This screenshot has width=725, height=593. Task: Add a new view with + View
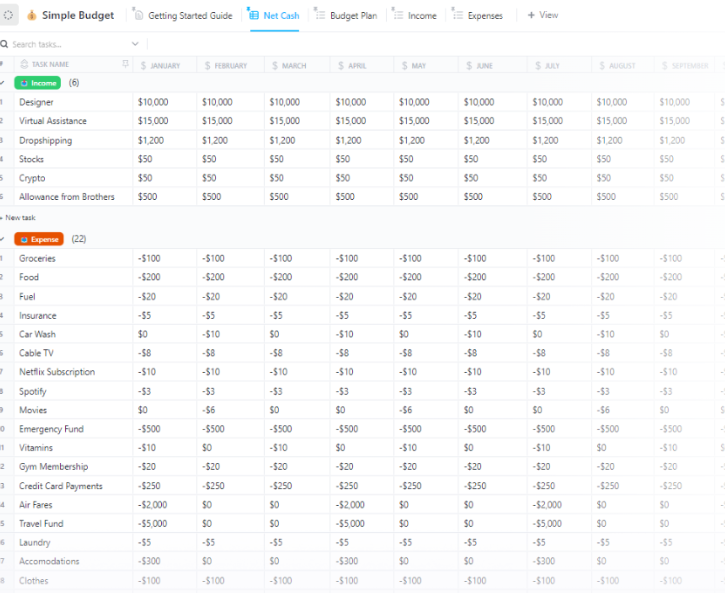pos(543,16)
